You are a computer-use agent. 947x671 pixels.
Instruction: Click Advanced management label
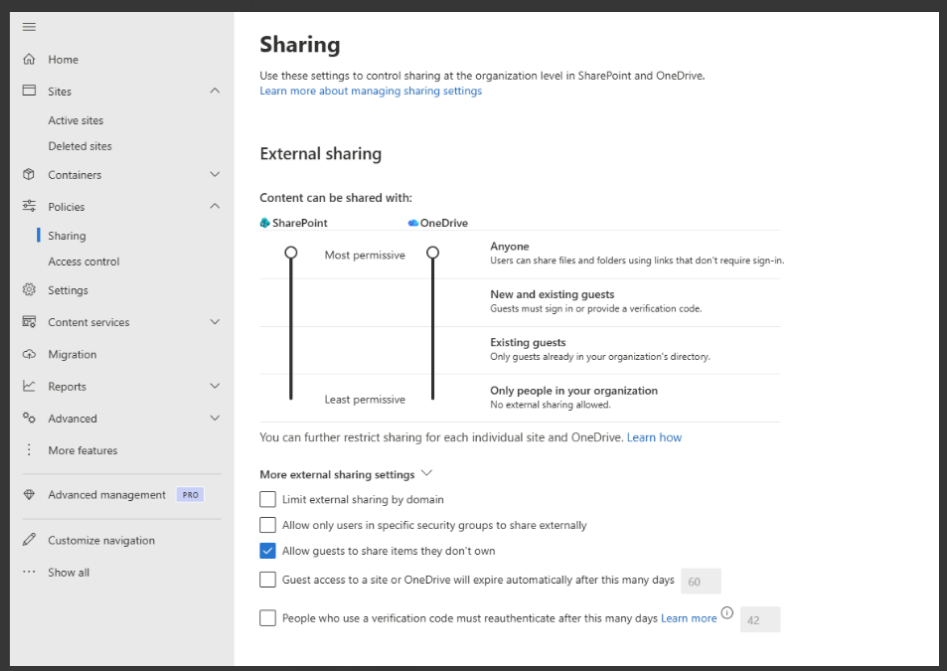click(107, 495)
